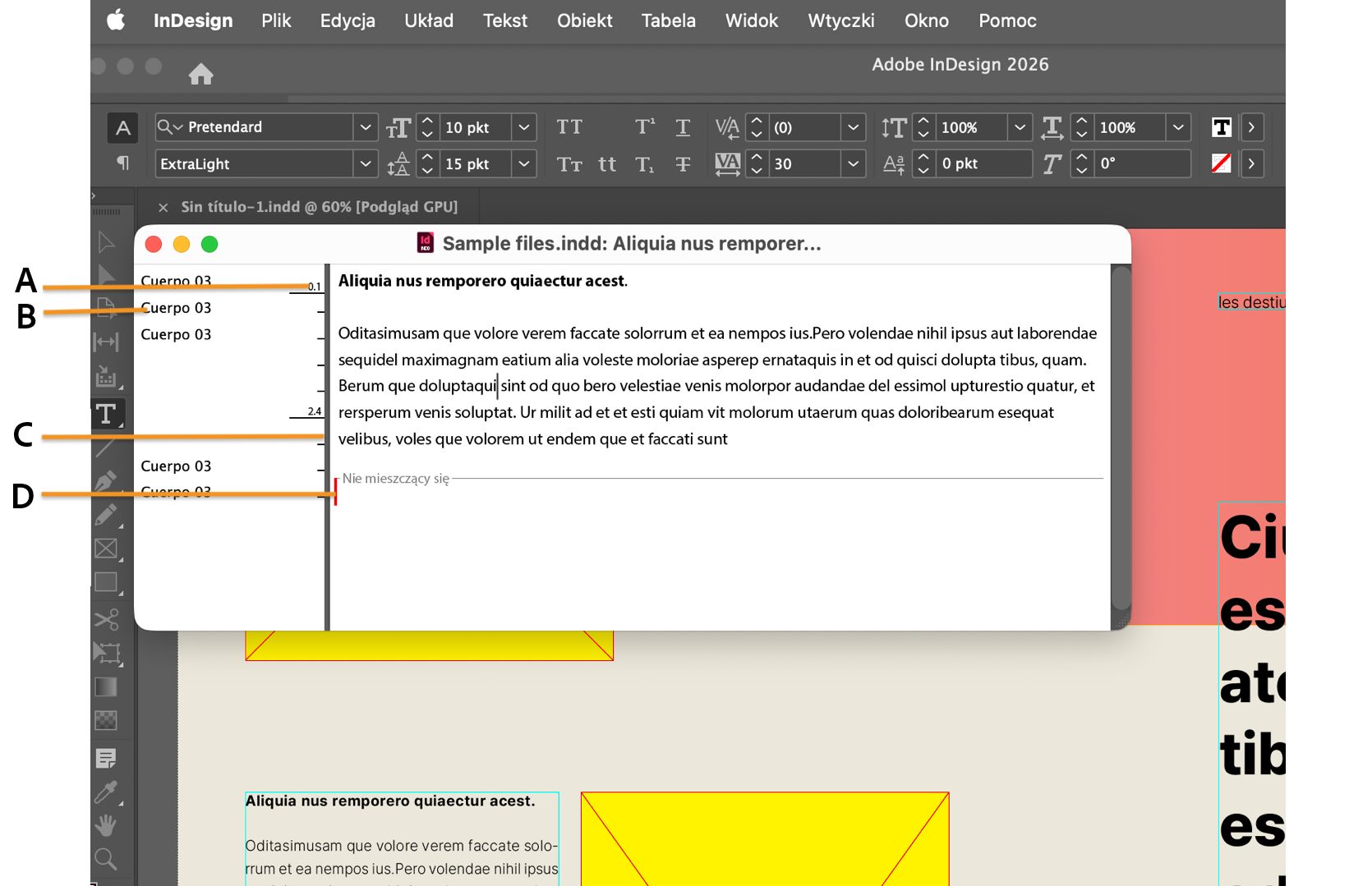Open the Widok menu

tap(752, 21)
